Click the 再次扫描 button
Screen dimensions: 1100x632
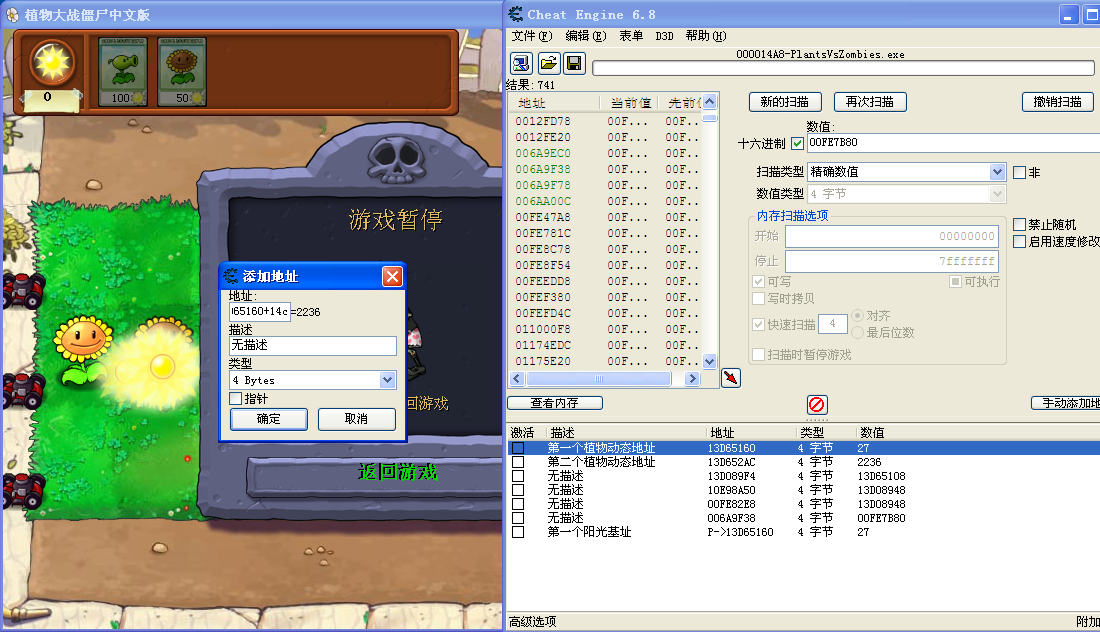pyautogui.click(x=870, y=102)
